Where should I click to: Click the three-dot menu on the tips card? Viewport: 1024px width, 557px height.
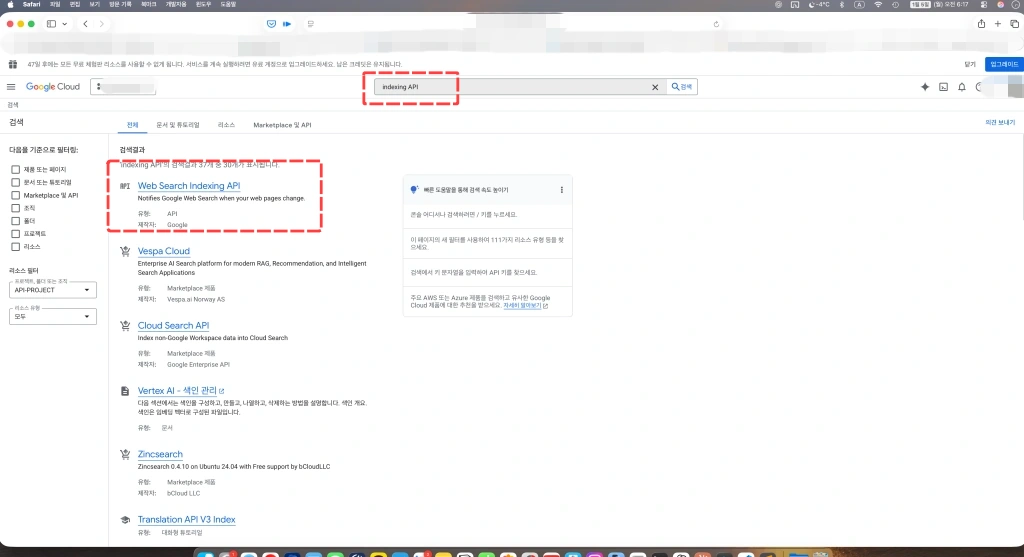pos(561,190)
